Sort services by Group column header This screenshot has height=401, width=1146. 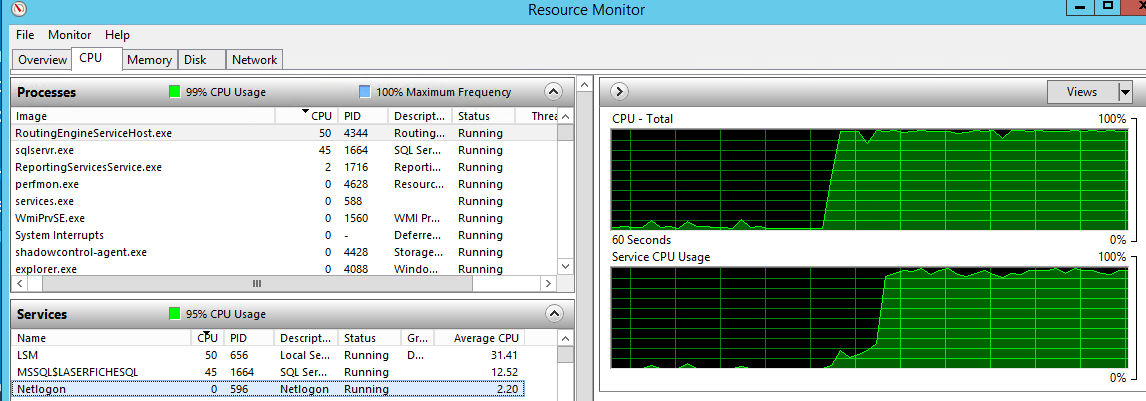[x=417, y=338]
